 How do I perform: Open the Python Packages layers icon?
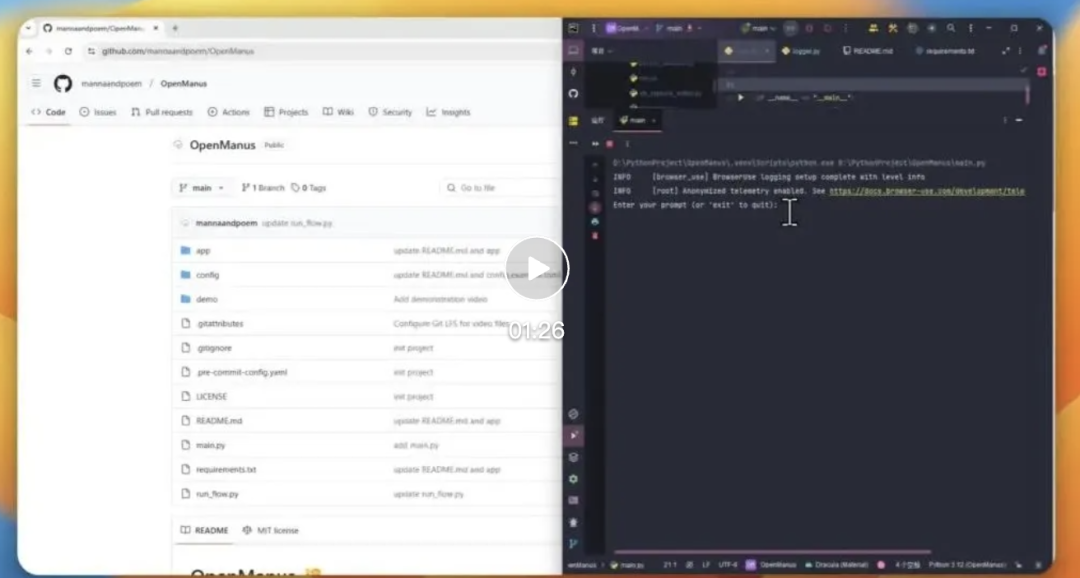pos(573,457)
